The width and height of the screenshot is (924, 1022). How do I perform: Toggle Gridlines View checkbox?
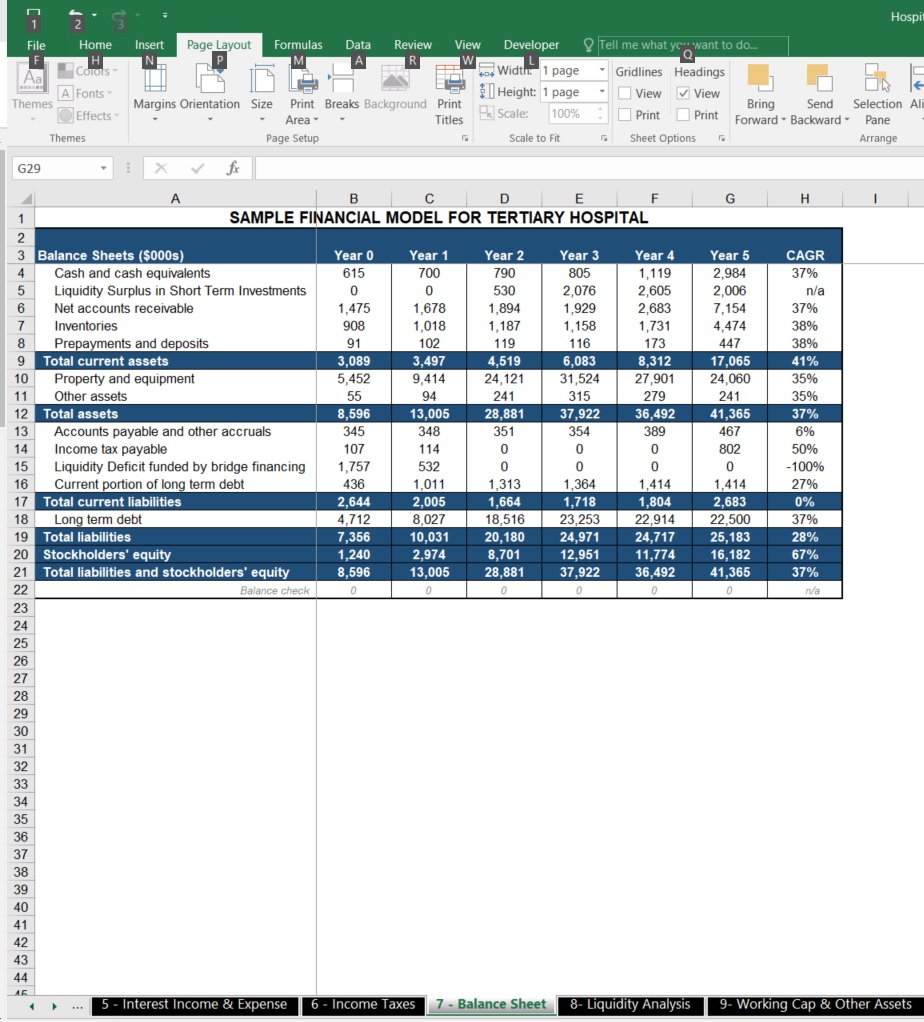pyautogui.click(x=624, y=93)
